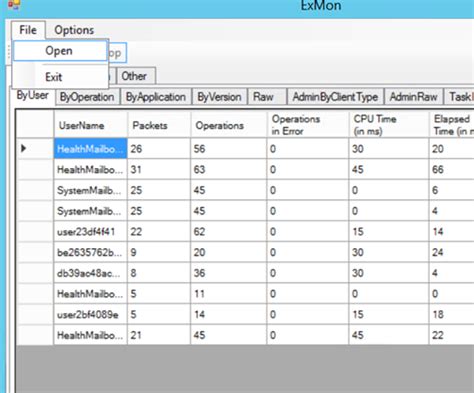474x393 pixels.
Task: Click the Operations cell showing 11
Action: (x=229, y=293)
